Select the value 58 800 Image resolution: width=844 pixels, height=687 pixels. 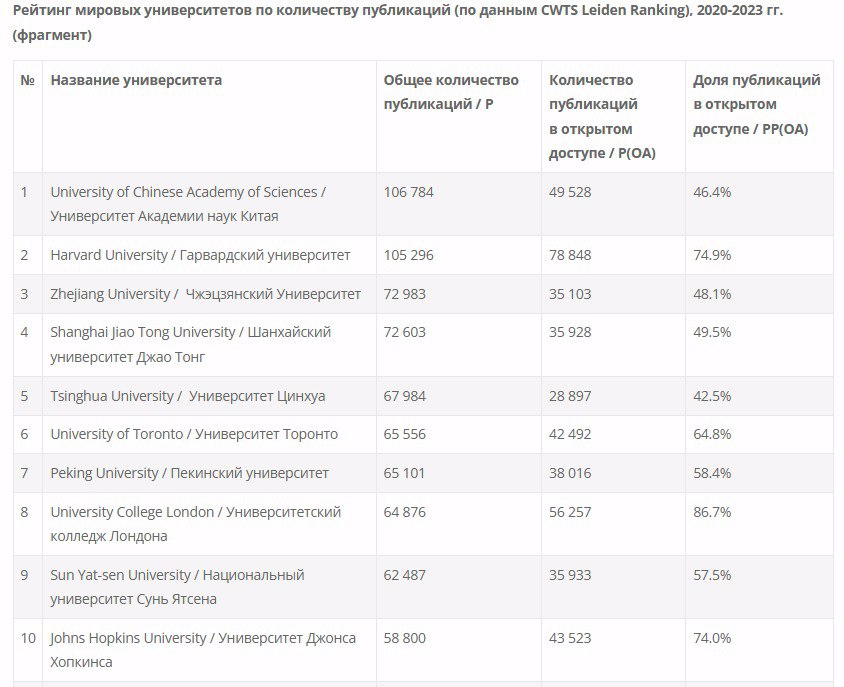click(x=405, y=638)
